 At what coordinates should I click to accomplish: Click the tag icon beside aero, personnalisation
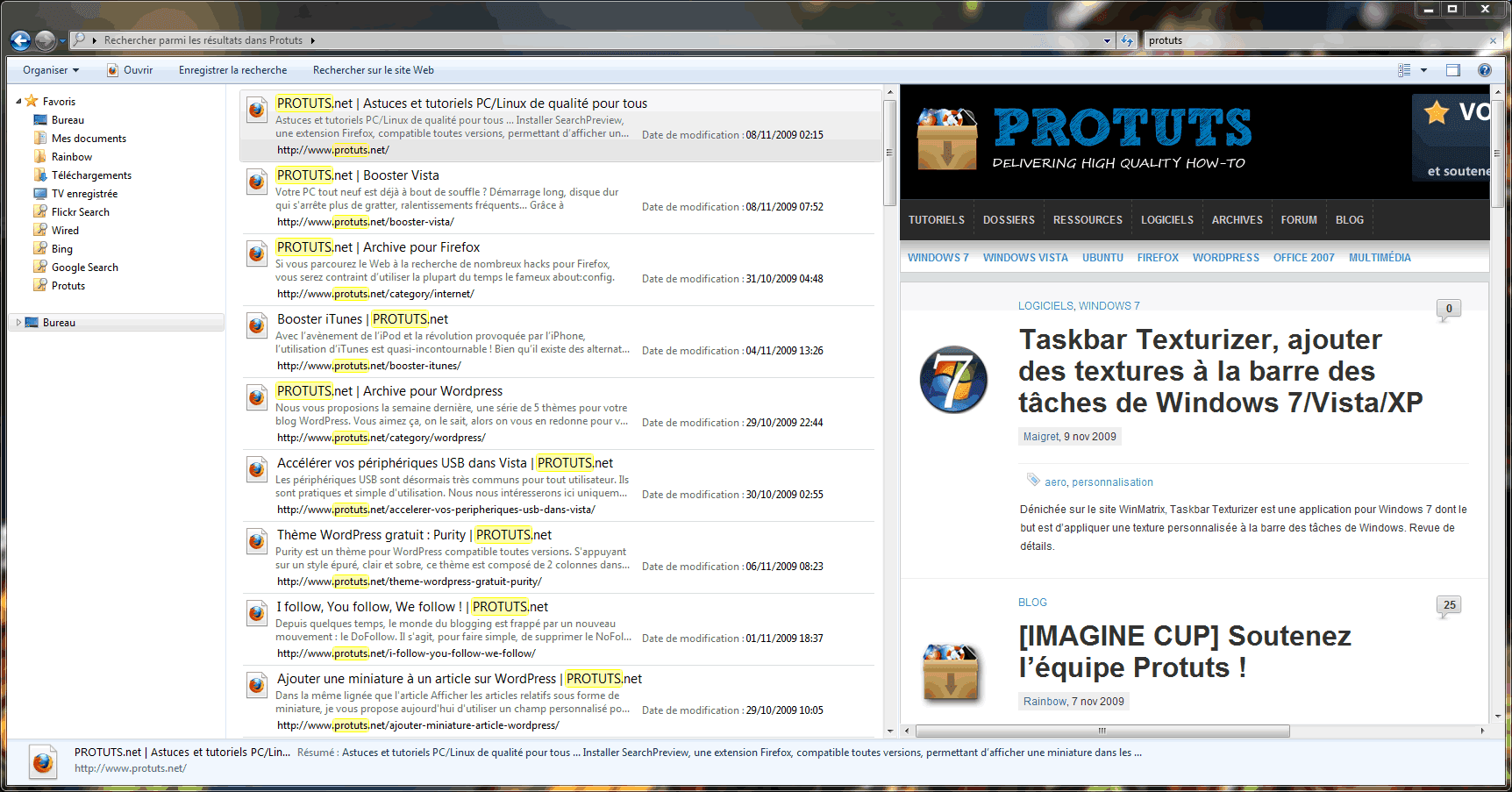point(1033,480)
